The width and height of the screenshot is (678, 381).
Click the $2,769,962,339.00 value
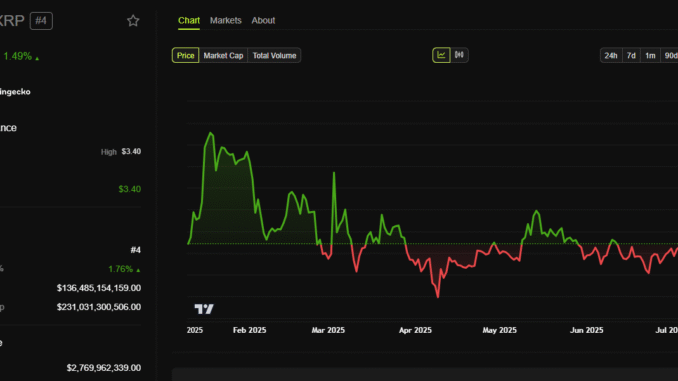tap(104, 368)
